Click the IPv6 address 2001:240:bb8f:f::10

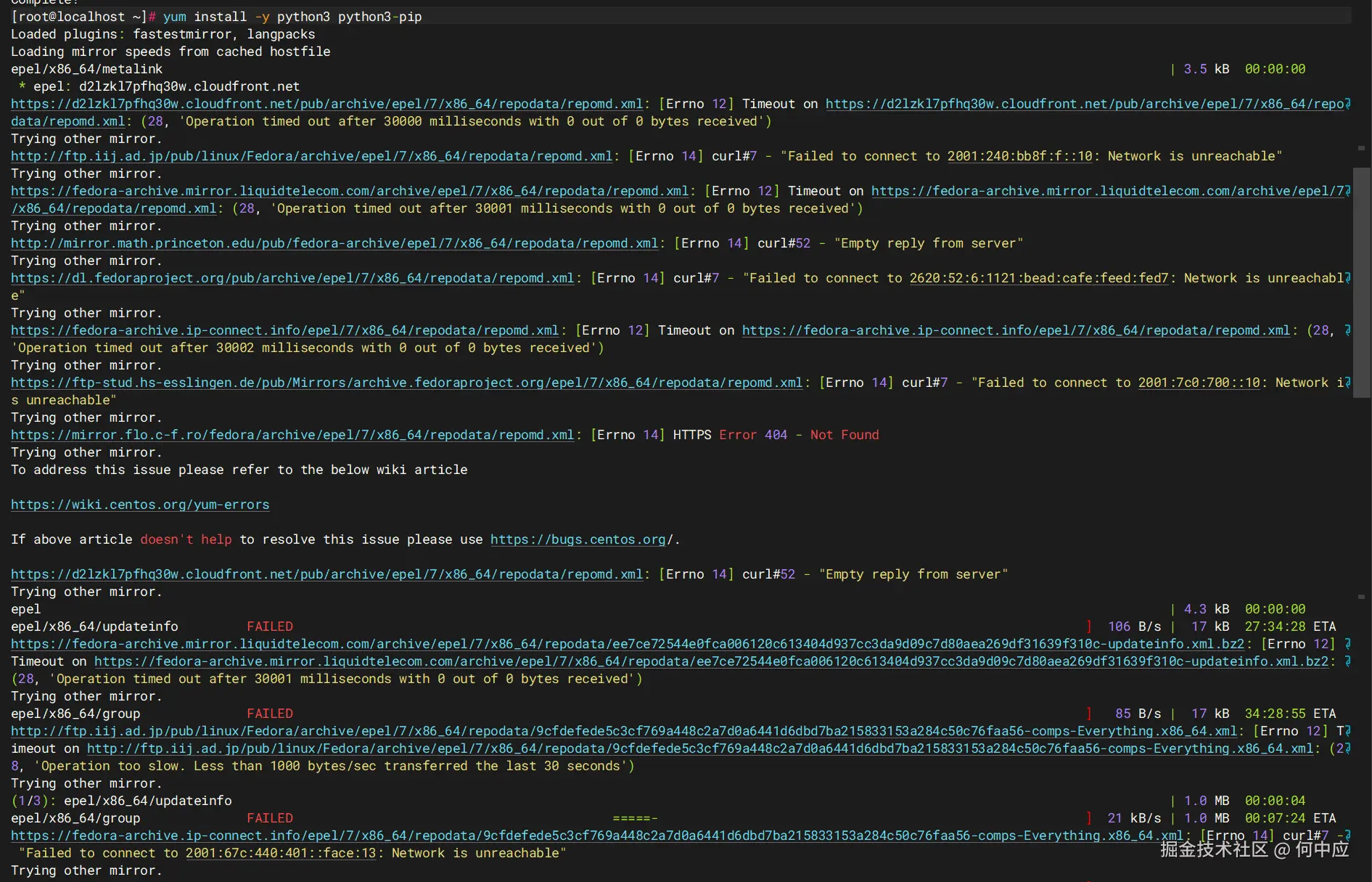tap(1019, 156)
